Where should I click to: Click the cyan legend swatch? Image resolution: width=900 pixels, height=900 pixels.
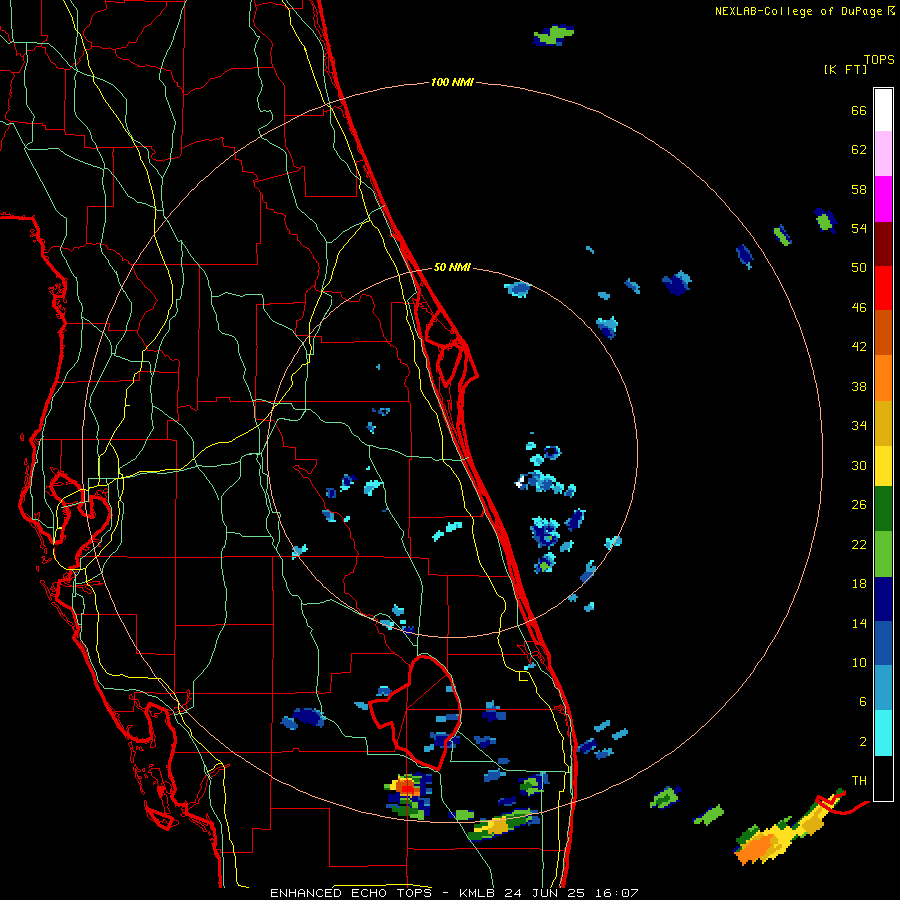pyautogui.click(x=883, y=733)
